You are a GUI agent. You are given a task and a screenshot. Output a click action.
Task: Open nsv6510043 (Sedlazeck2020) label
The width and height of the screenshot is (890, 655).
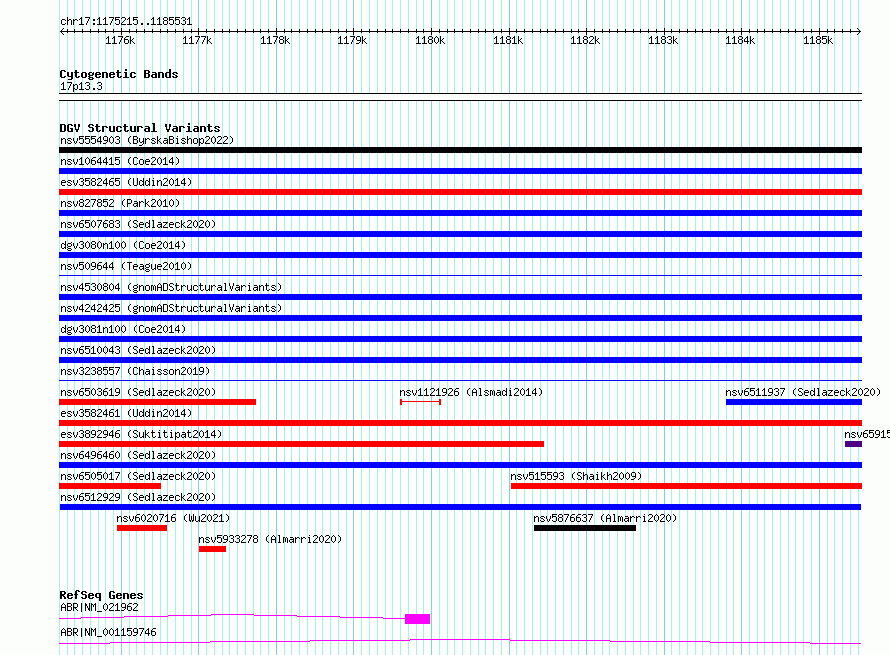(138, 350)
